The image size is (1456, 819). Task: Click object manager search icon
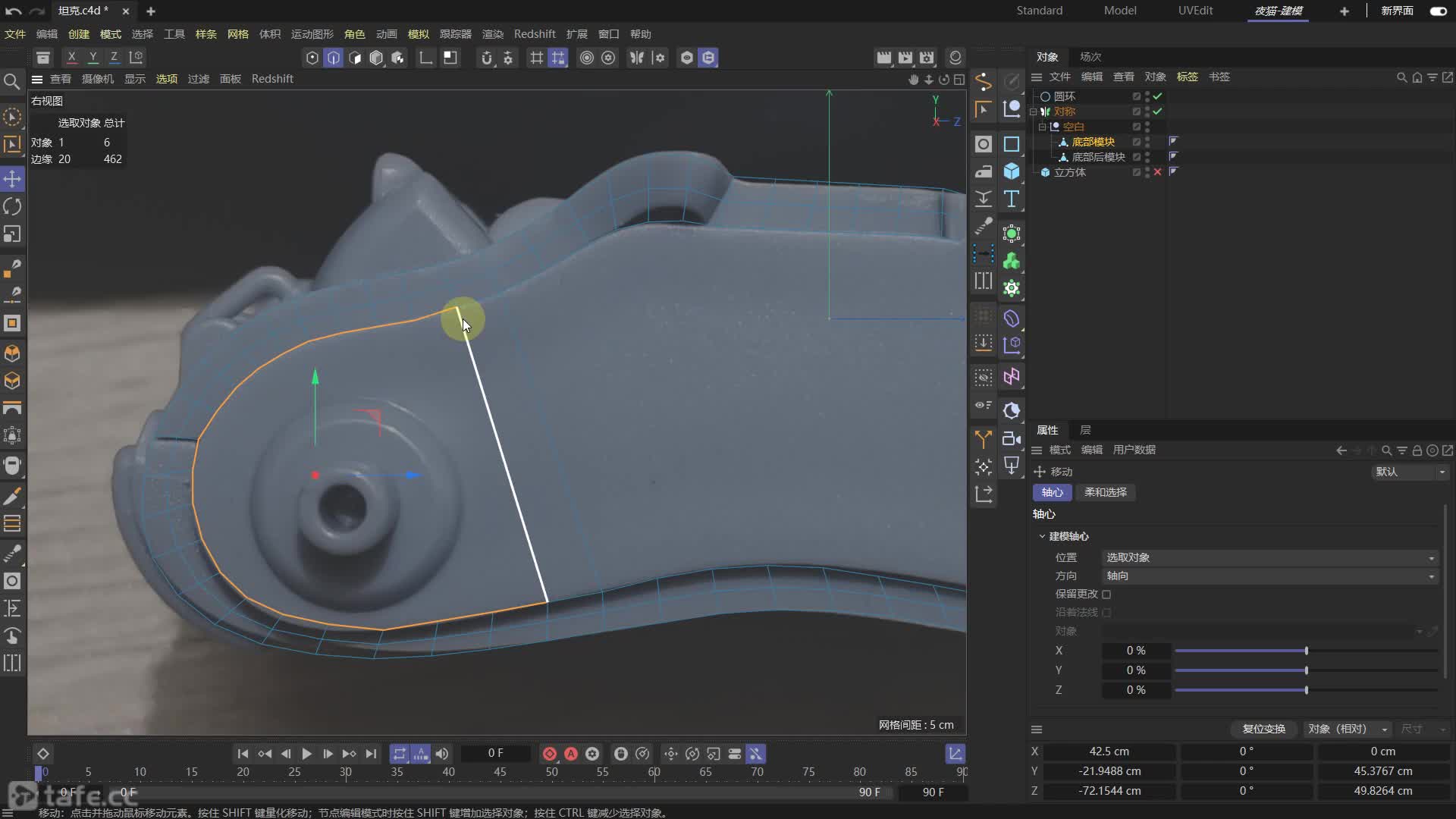click(1401, 77)
